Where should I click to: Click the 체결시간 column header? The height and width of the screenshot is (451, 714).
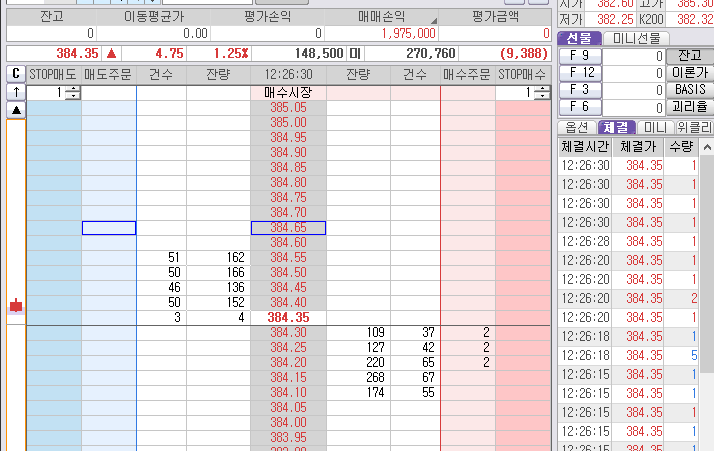pyautogui.click(x=585, y=147)
